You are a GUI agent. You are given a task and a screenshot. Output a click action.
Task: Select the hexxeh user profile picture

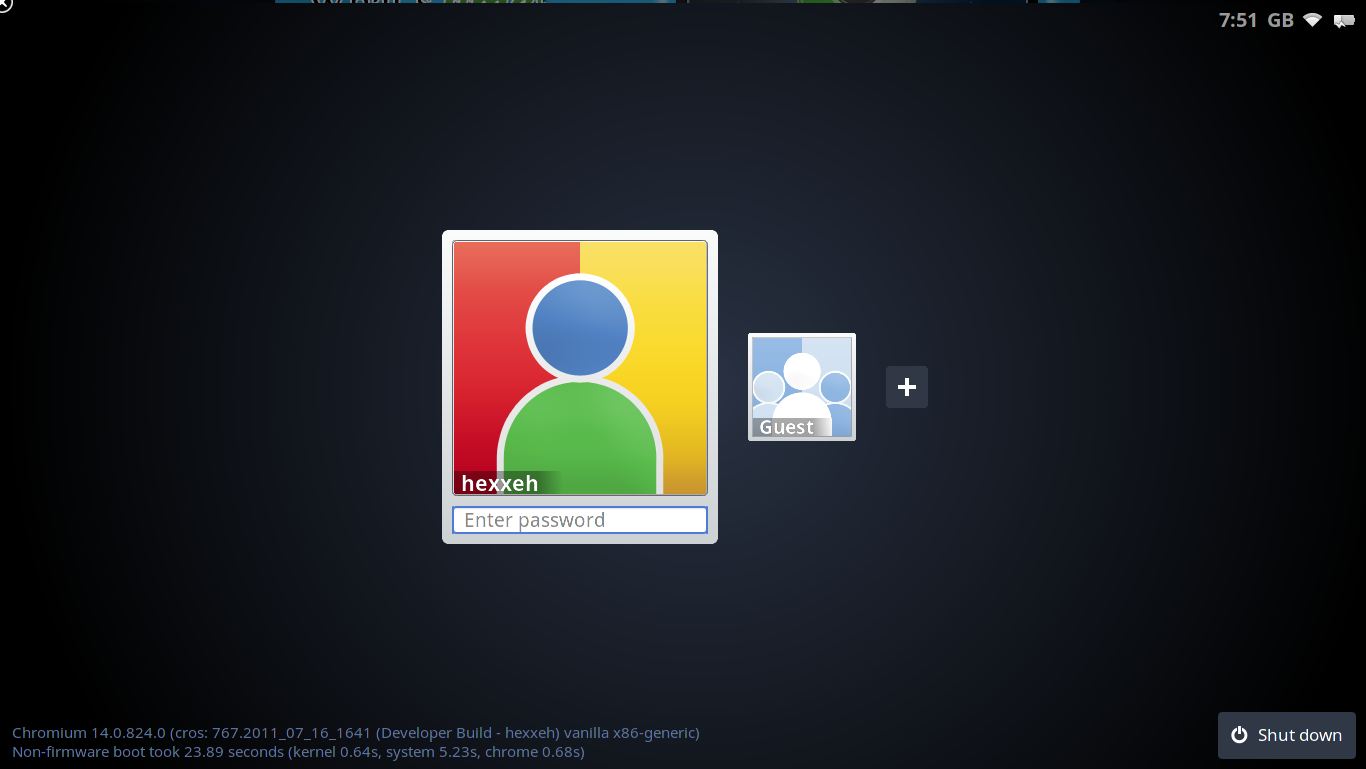pyautogui.click(x=580, y=367)
